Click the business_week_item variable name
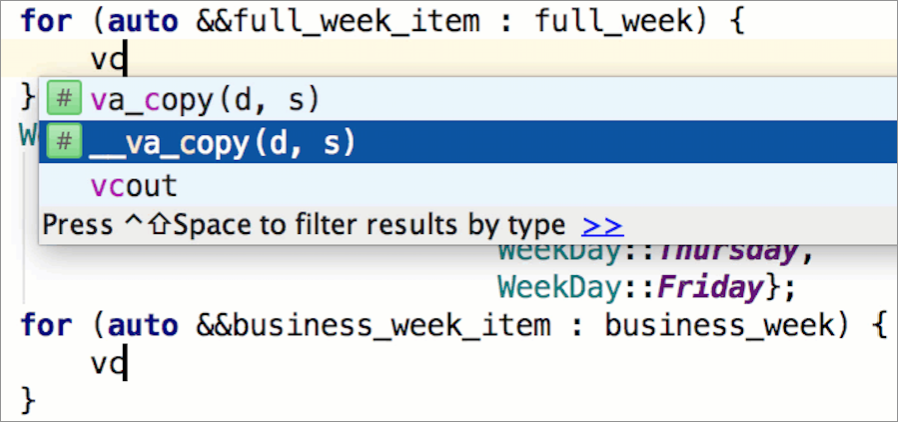898x422 pixels. 392,326
